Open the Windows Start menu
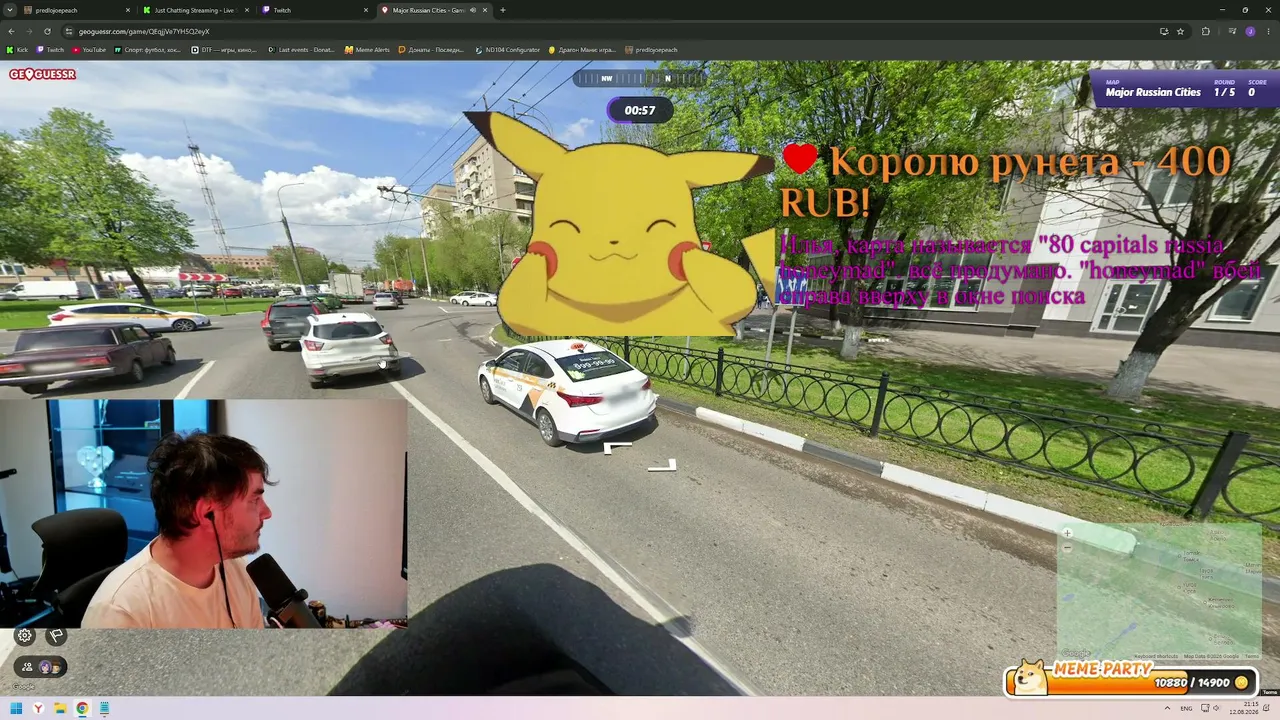The height and width of the screenshot is (720, 1280). pyautogui.click(x=16, y=709)
